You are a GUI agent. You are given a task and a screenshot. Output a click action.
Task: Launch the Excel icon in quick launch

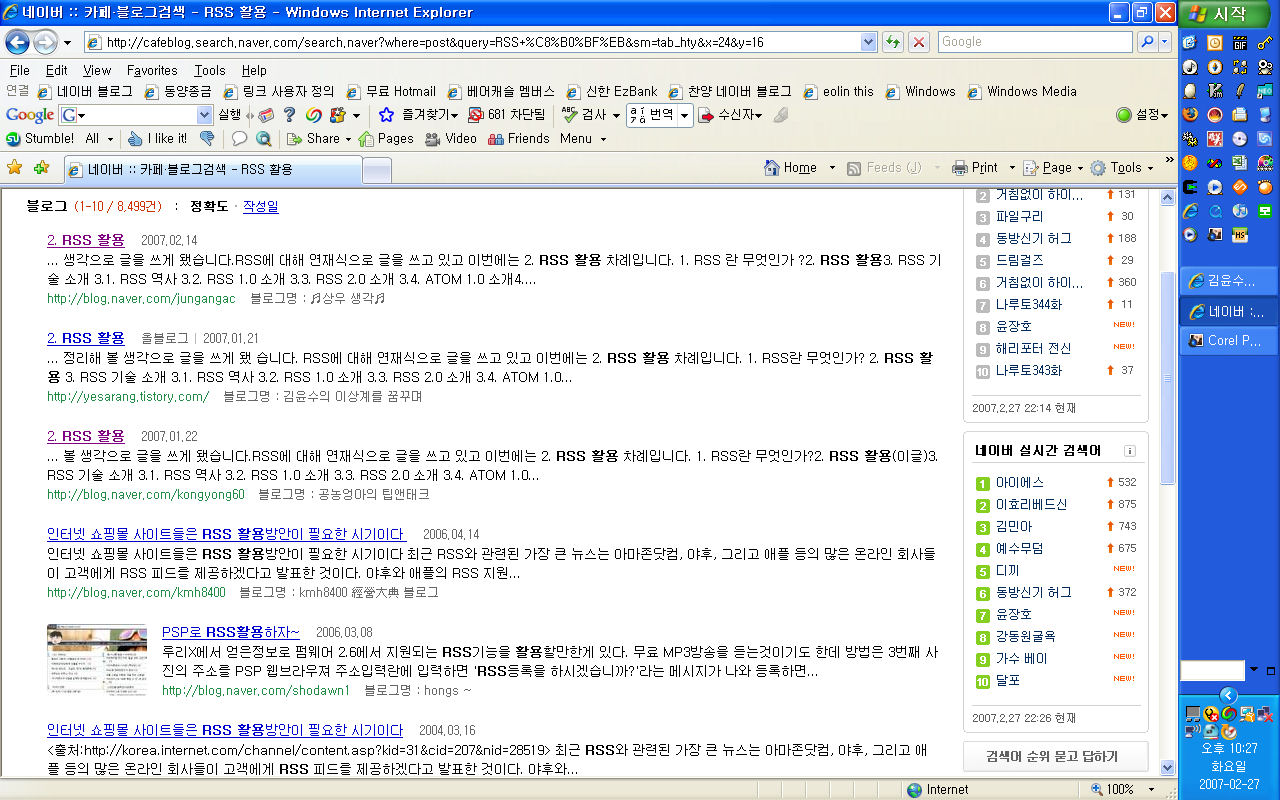point(1240,163)
